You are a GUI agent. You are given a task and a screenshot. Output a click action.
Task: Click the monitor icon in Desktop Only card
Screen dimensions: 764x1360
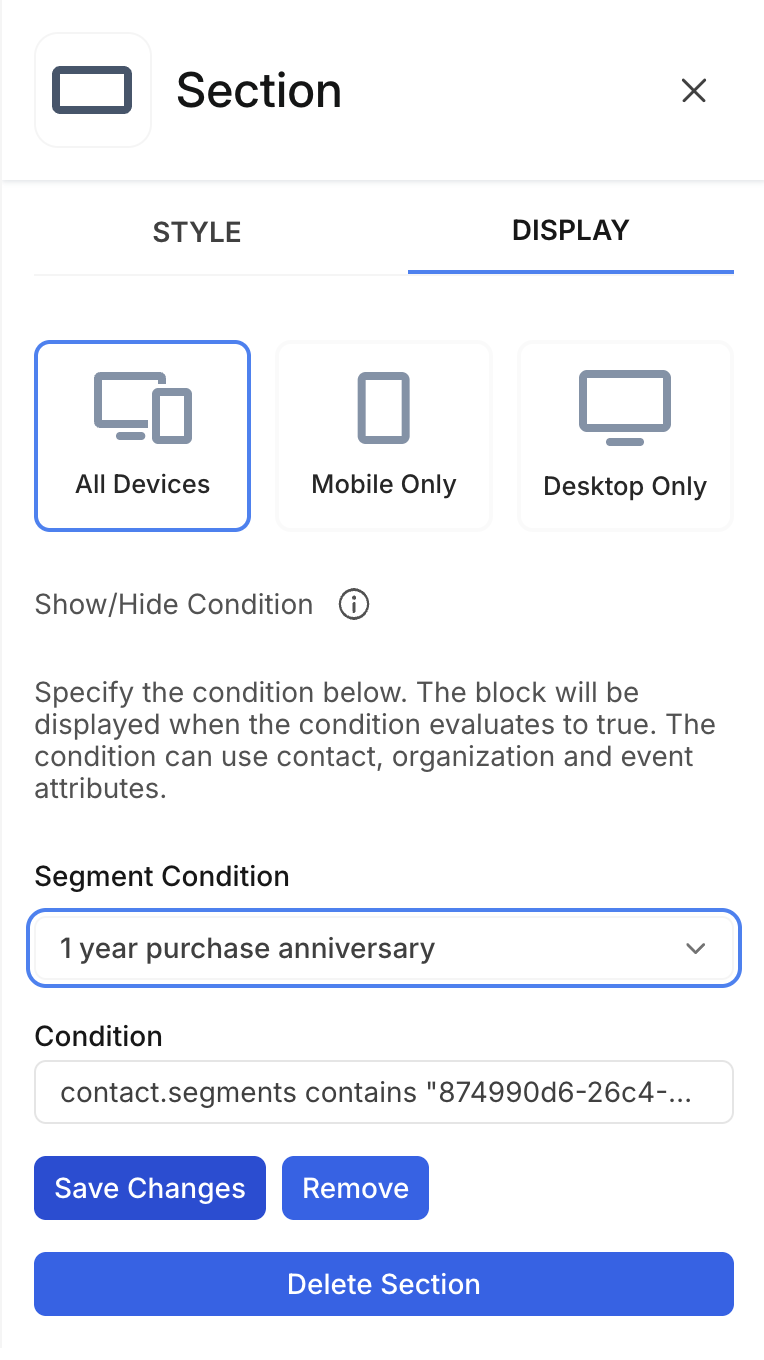point(625,407)
